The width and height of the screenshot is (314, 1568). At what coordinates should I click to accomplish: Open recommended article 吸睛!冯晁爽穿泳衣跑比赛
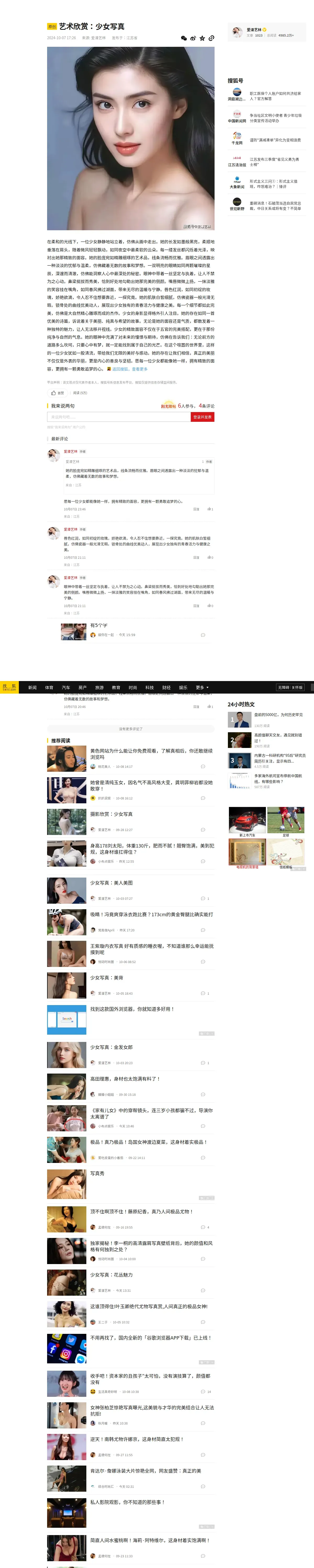click(x=151, y=914)
